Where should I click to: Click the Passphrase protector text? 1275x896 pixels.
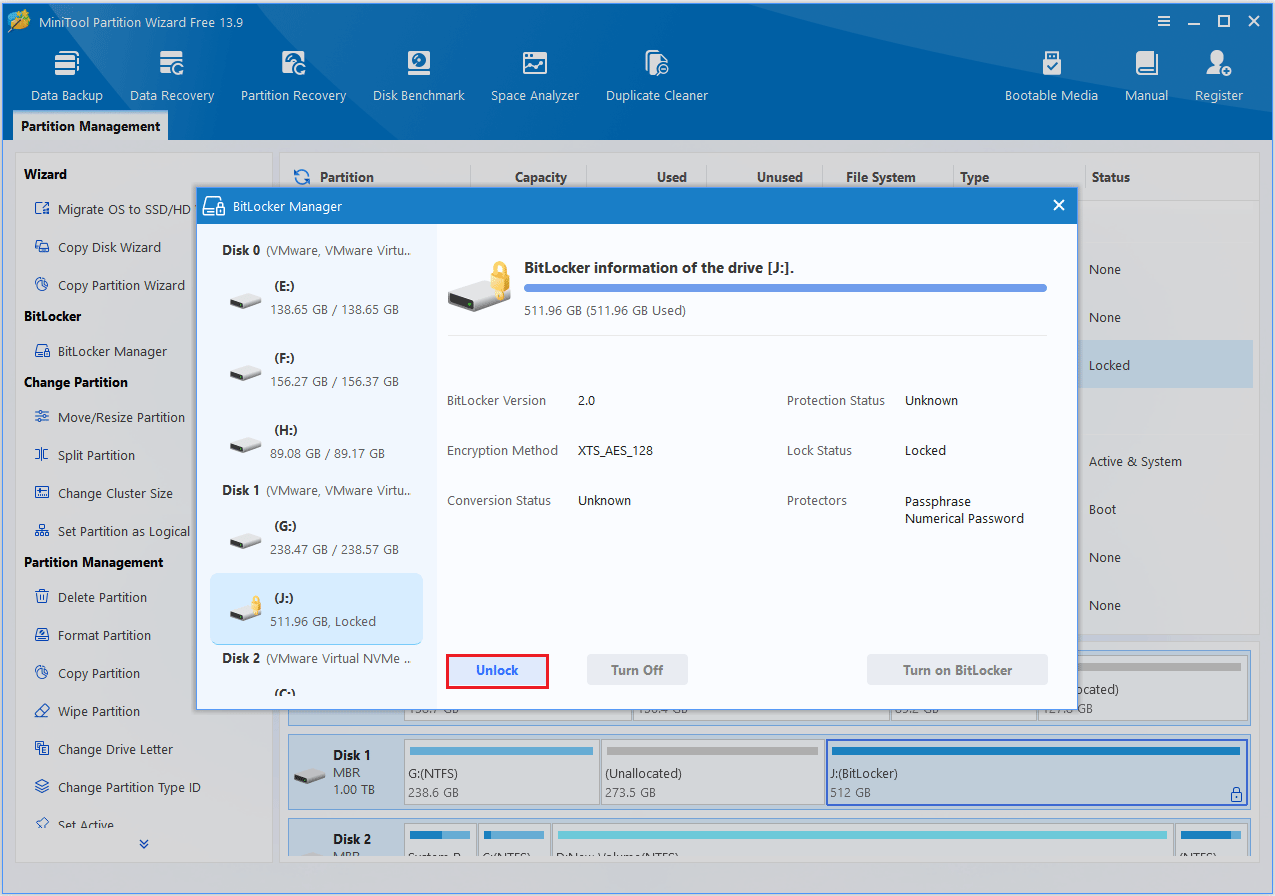938,501
